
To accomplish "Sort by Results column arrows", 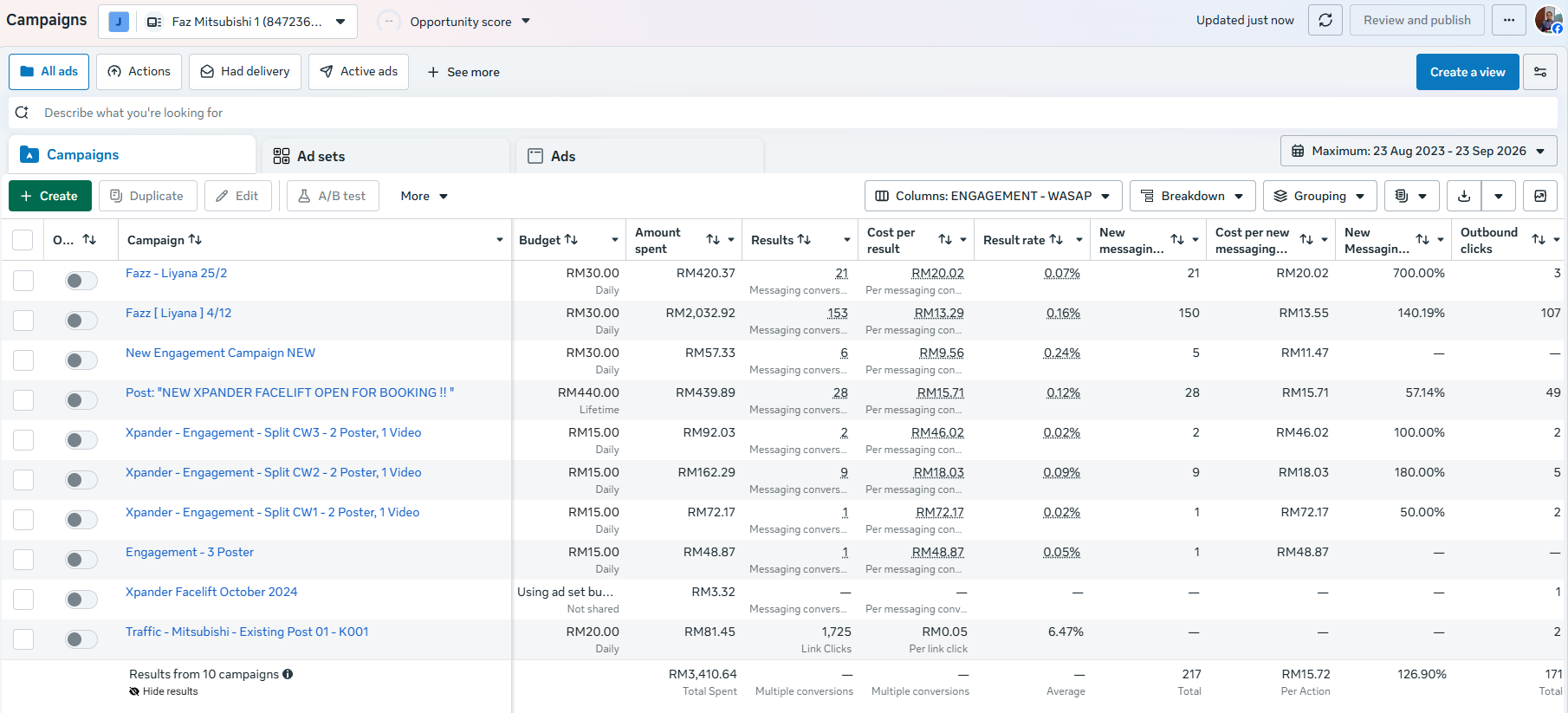I will [x=804, y=240].
